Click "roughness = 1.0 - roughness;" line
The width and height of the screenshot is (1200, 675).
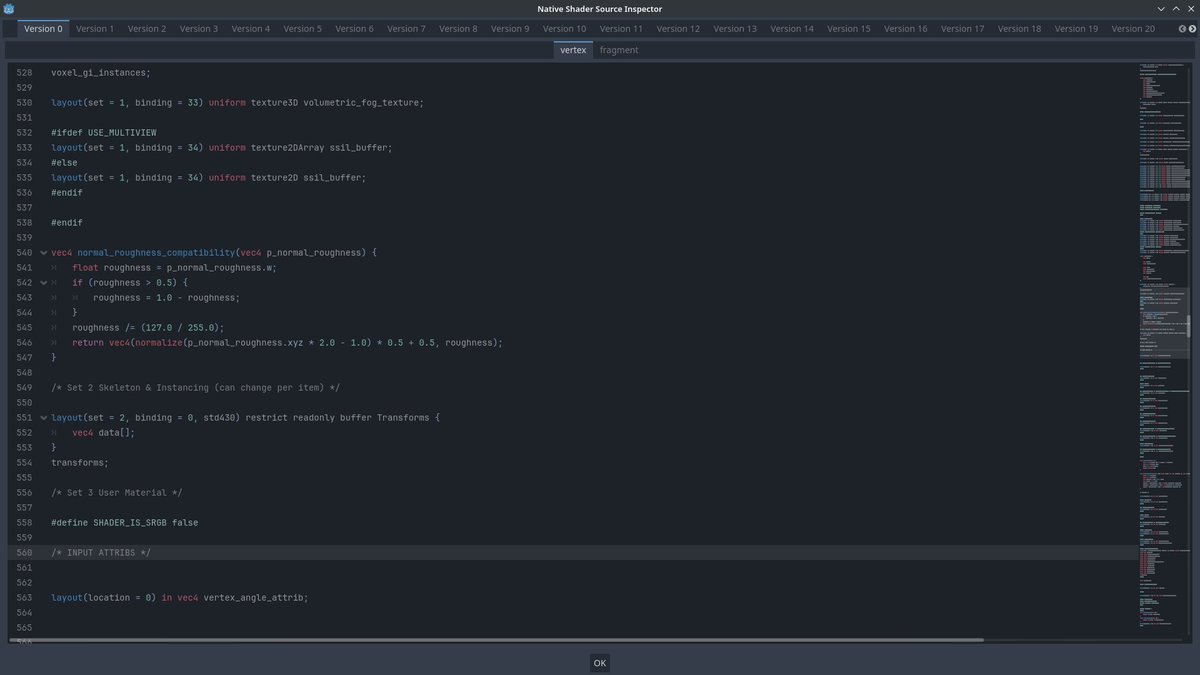(x=167, y=298)
